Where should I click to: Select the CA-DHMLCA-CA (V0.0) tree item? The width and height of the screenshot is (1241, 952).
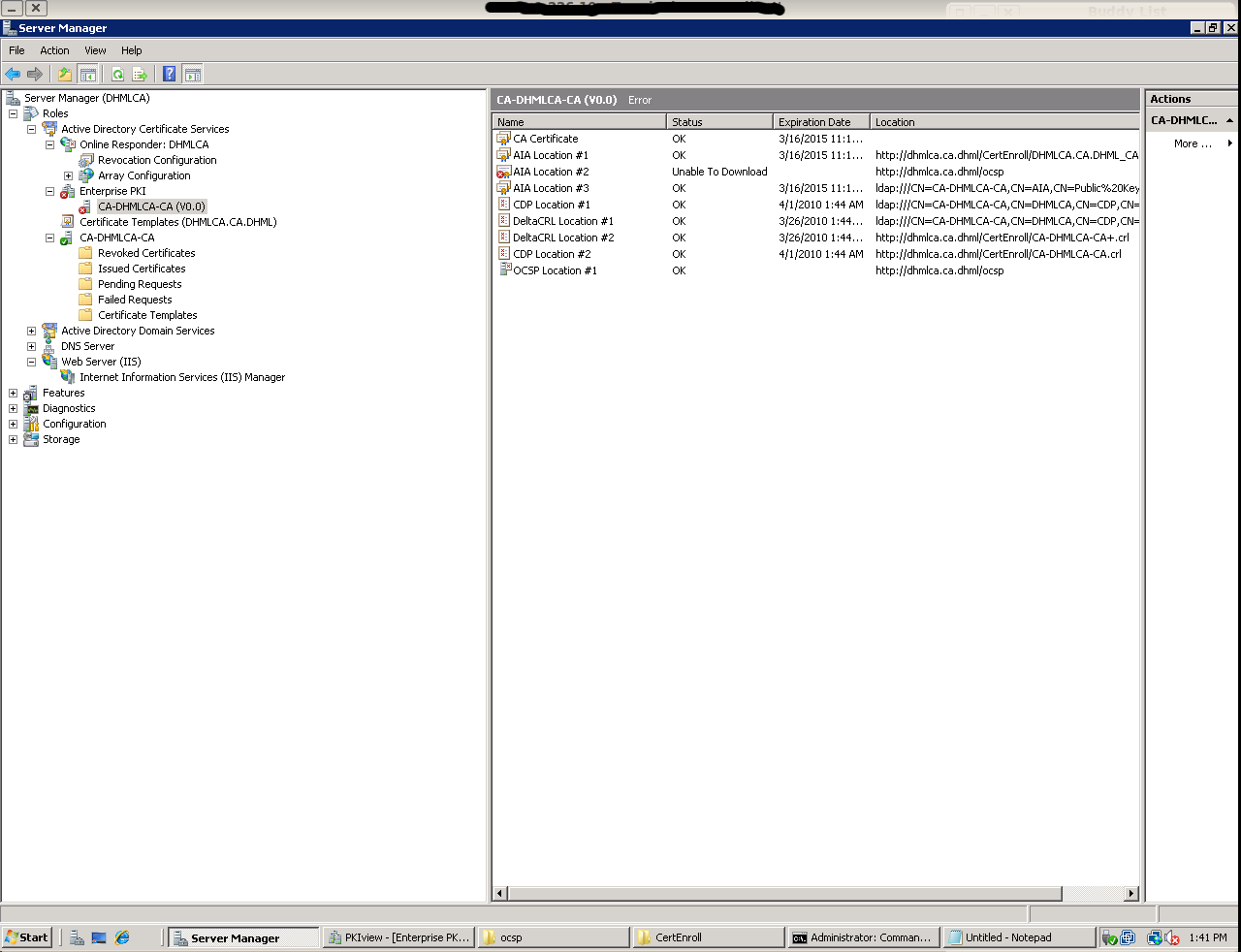(x=151, y=206)
